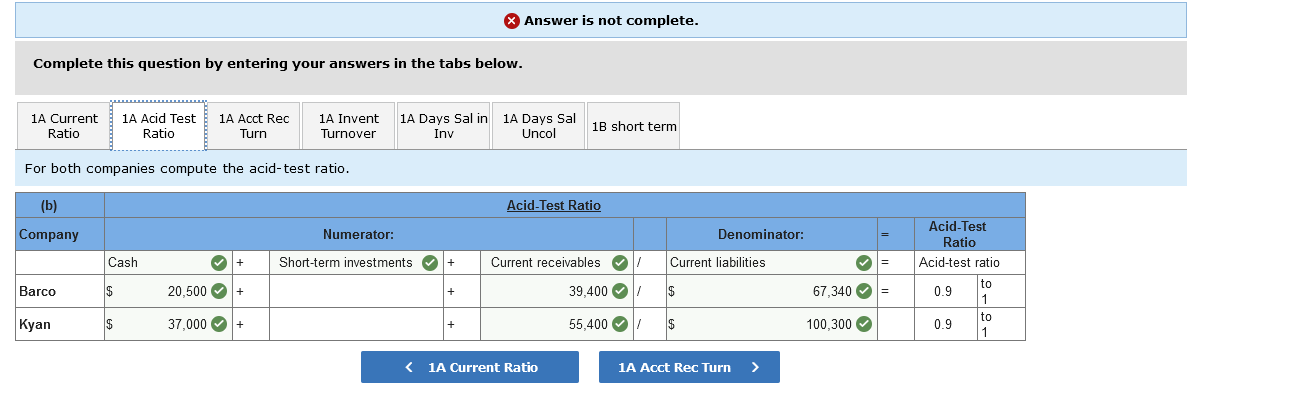Click Barco's current liabilities field 67,340
Image resolution: width=1295 pixels, height=419 pixels.
click(771, 291)
